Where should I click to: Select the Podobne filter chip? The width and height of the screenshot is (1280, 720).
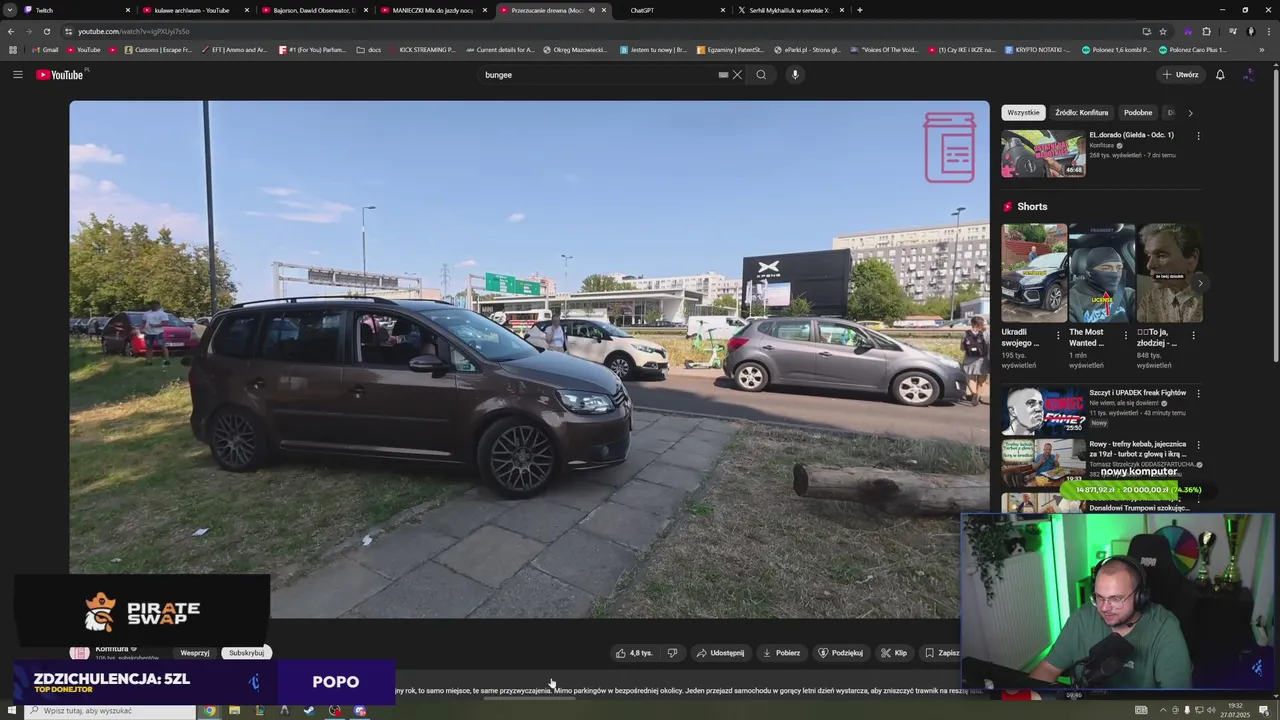(1138, 113)
